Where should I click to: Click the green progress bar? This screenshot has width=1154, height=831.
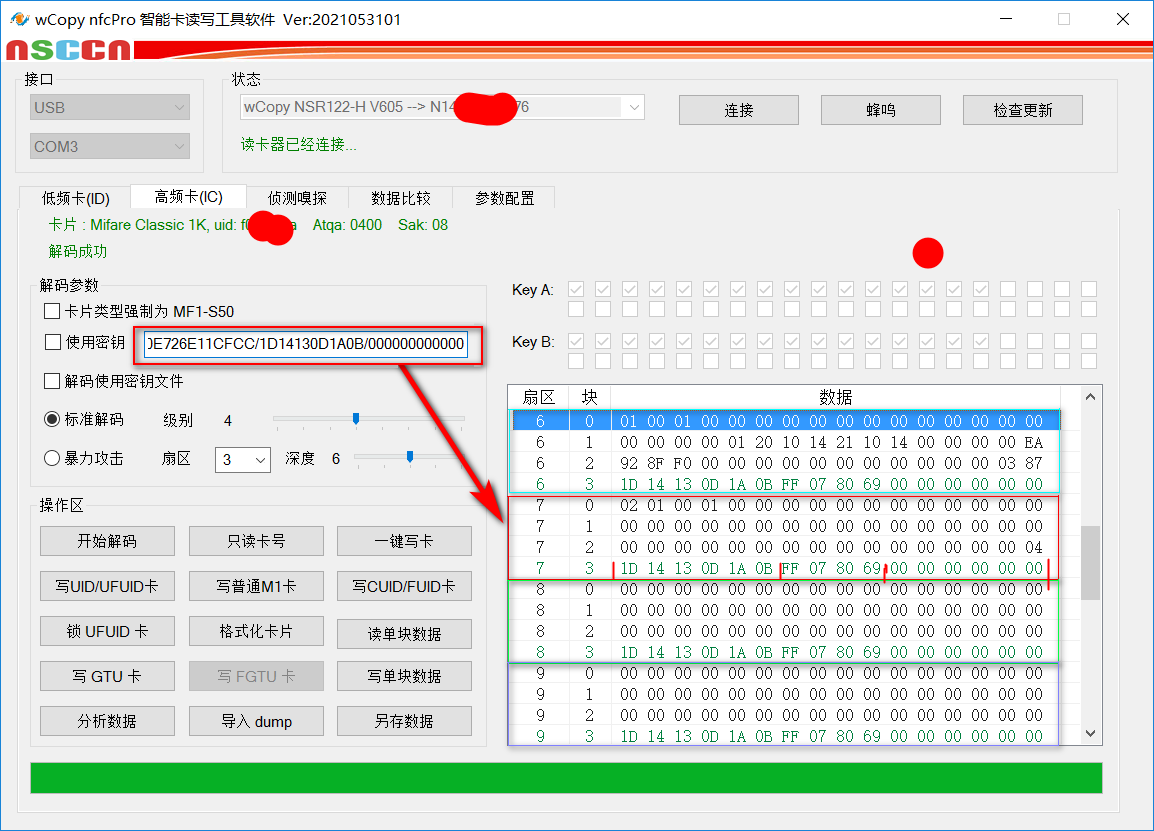coord(566,778)
